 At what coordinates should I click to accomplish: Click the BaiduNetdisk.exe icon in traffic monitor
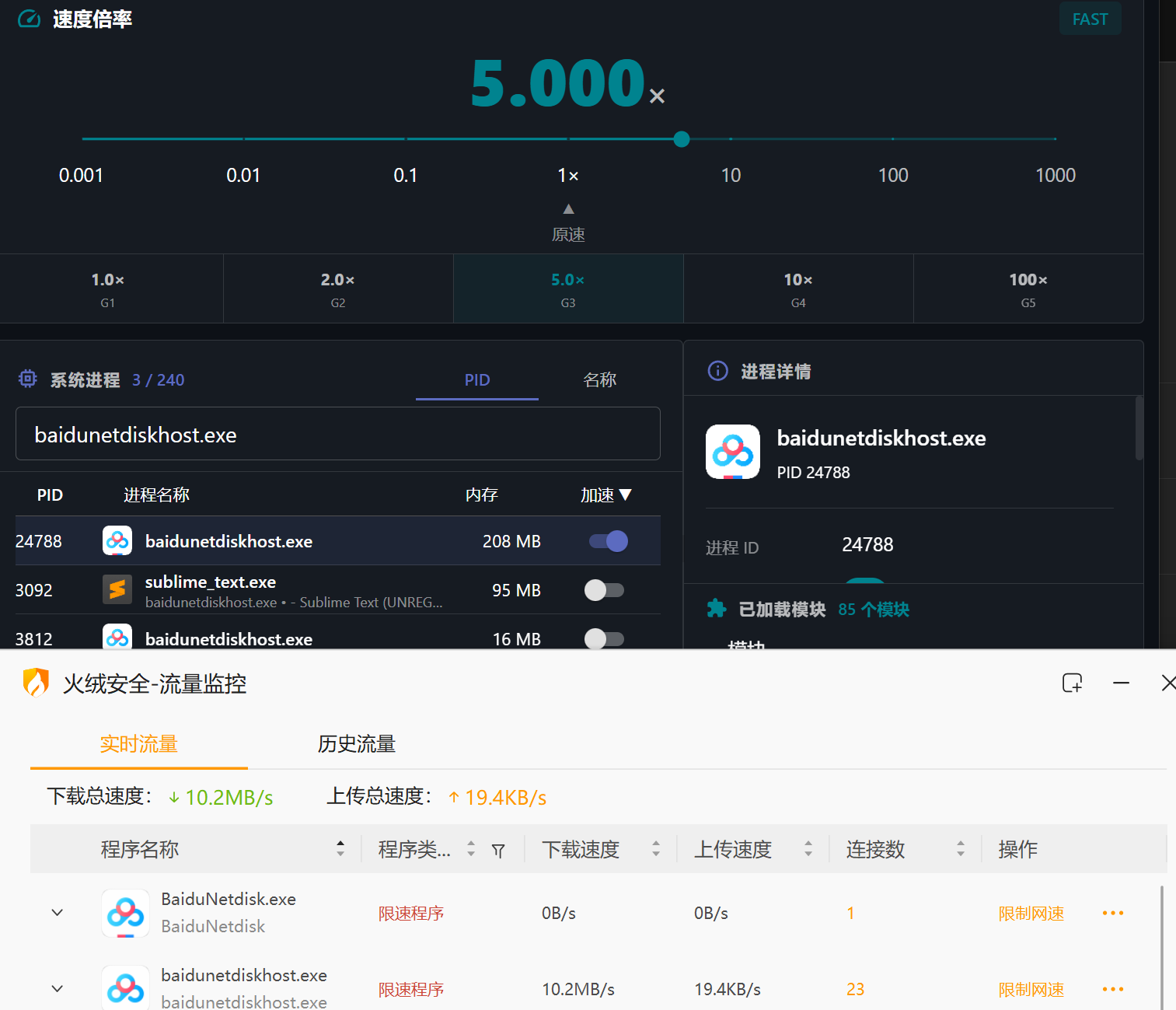(125, 913)
